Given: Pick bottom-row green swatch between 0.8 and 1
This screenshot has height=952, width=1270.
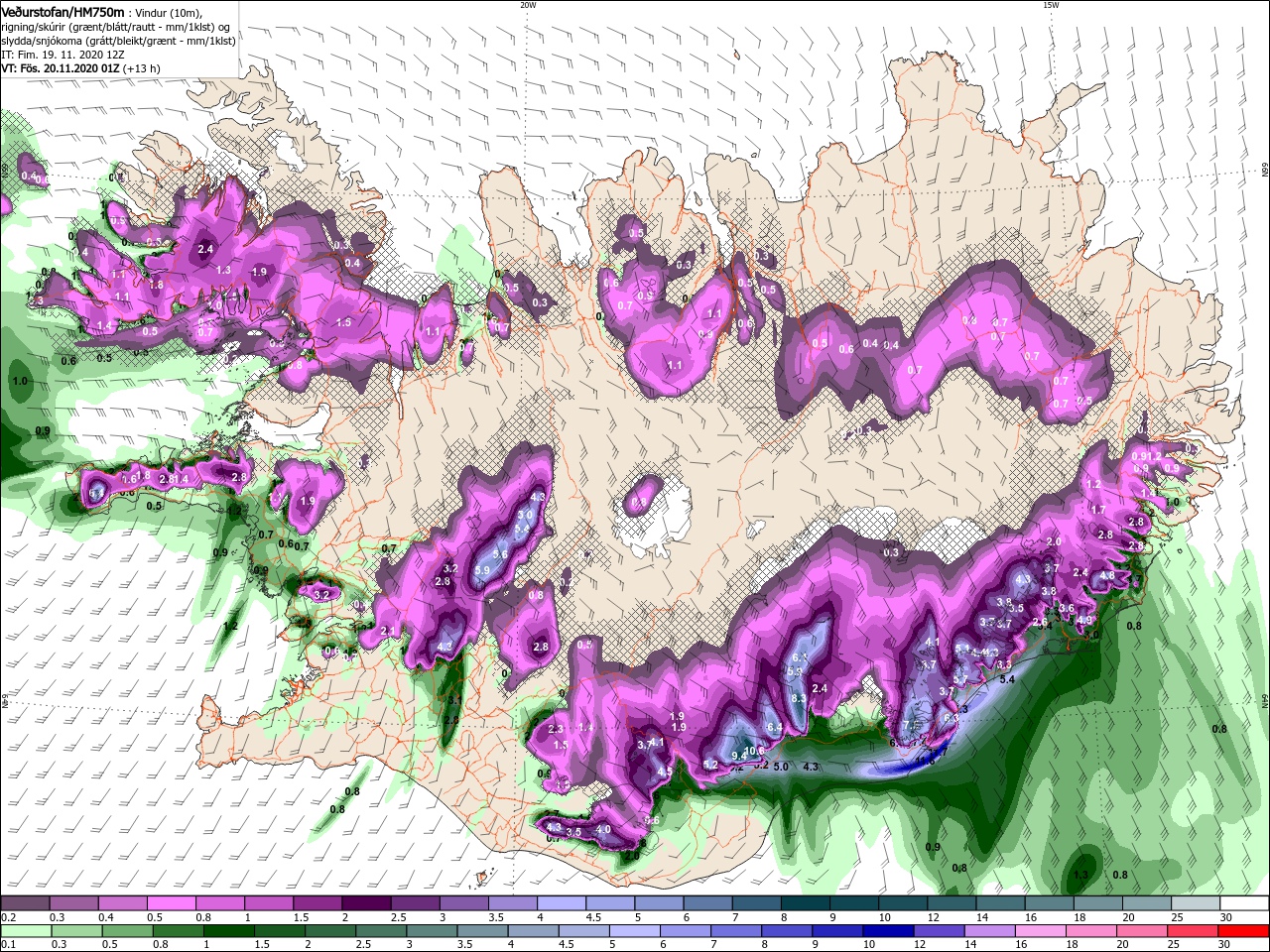Looking at the screenshot, I should (x=179, y=931).
